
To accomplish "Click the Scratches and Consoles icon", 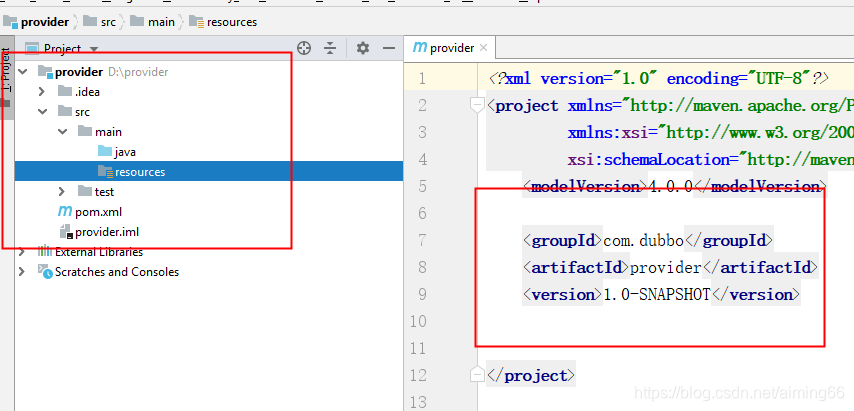I will [45, 271].
